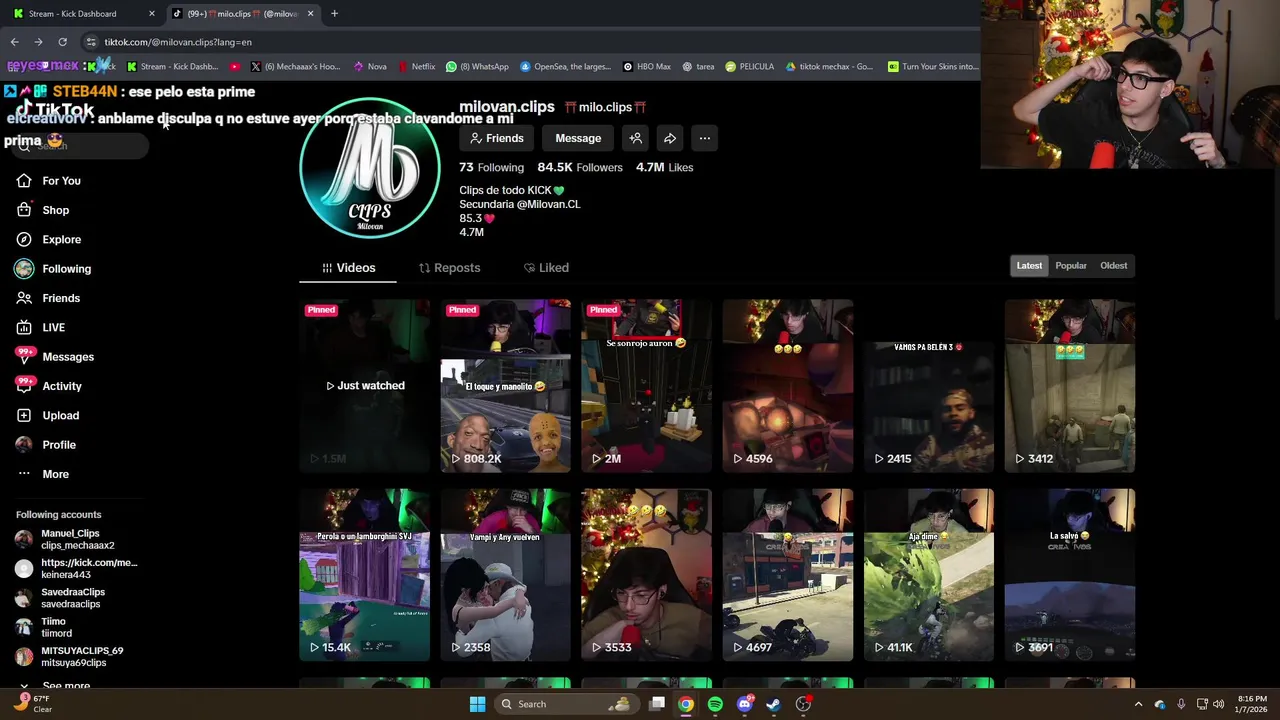Select the Latest sort option

(x=1029, y=266)
